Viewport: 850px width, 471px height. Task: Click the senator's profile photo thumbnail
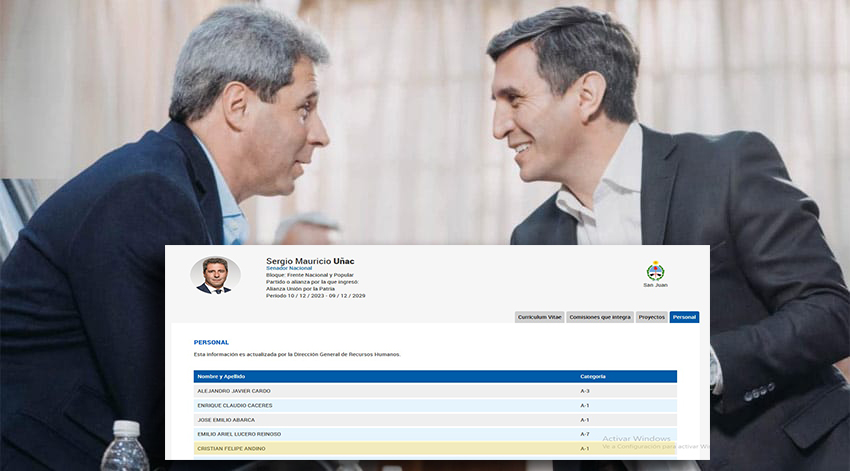coord(215,275)
